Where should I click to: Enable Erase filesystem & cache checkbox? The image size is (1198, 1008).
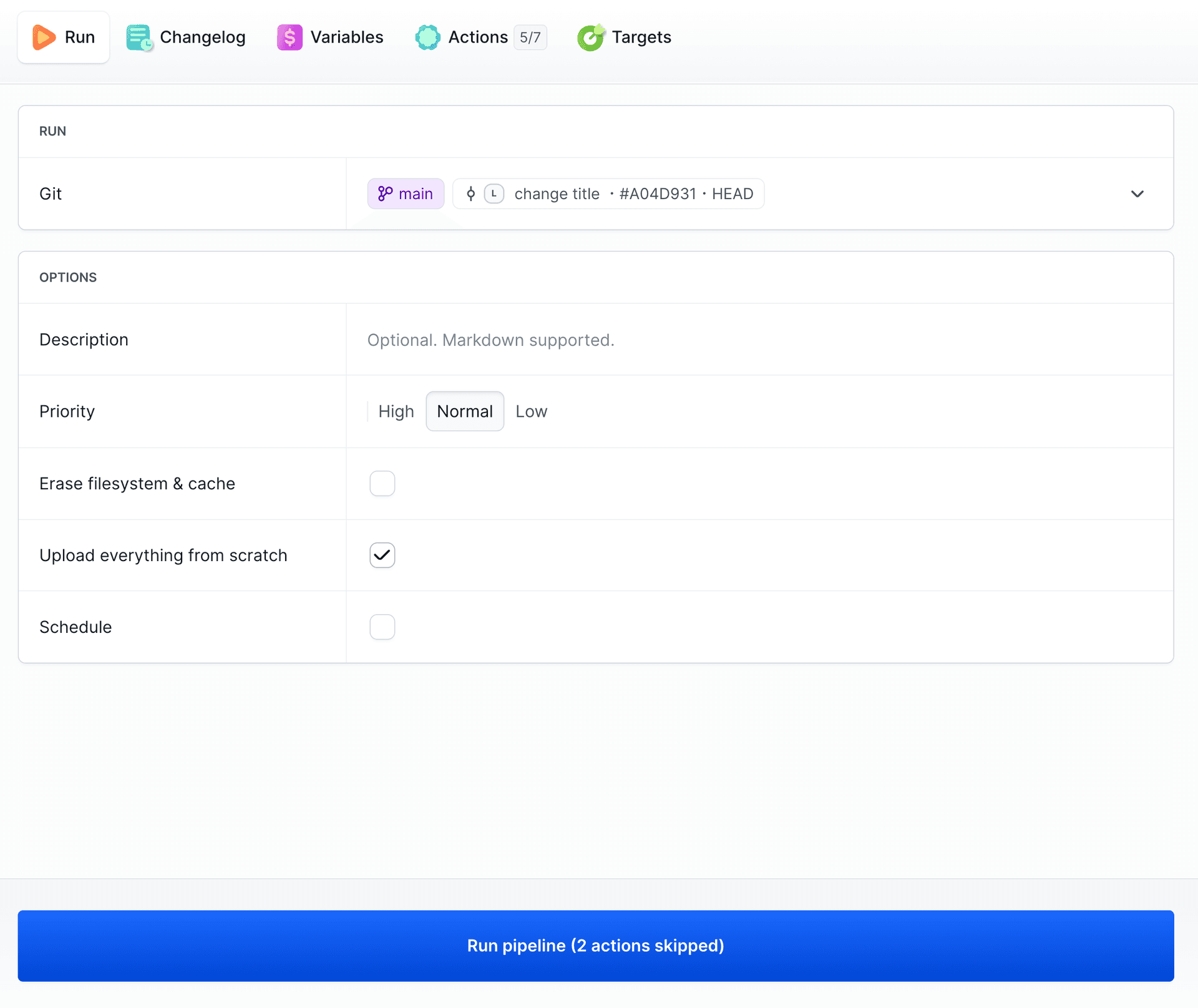pyautogui.click(x=382, y=484)
